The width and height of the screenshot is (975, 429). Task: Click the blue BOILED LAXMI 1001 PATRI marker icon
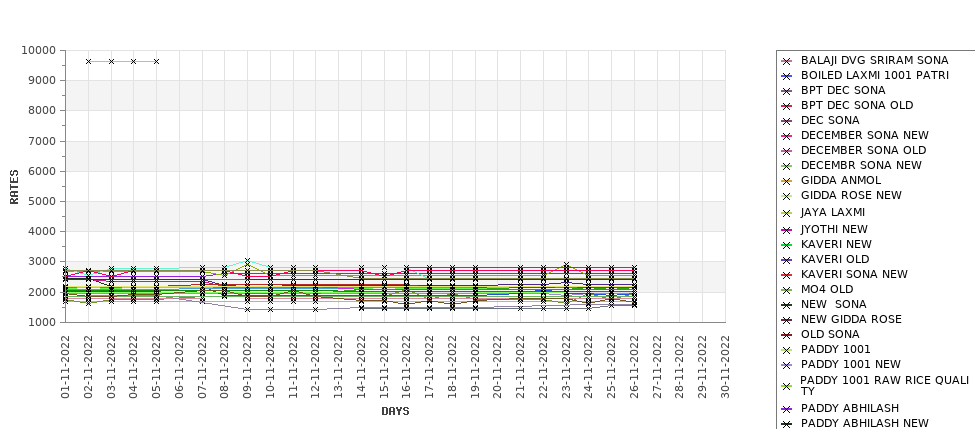coord(787,76)
